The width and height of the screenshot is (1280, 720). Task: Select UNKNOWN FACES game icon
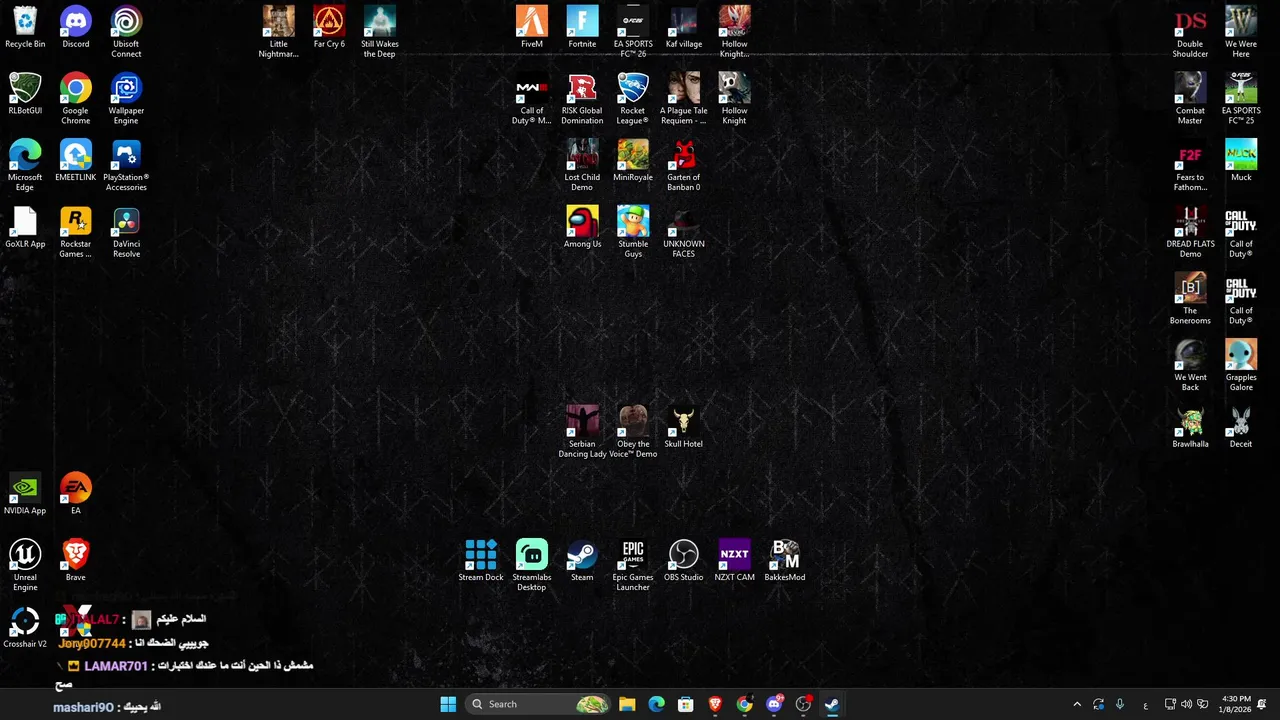[684, 232]
